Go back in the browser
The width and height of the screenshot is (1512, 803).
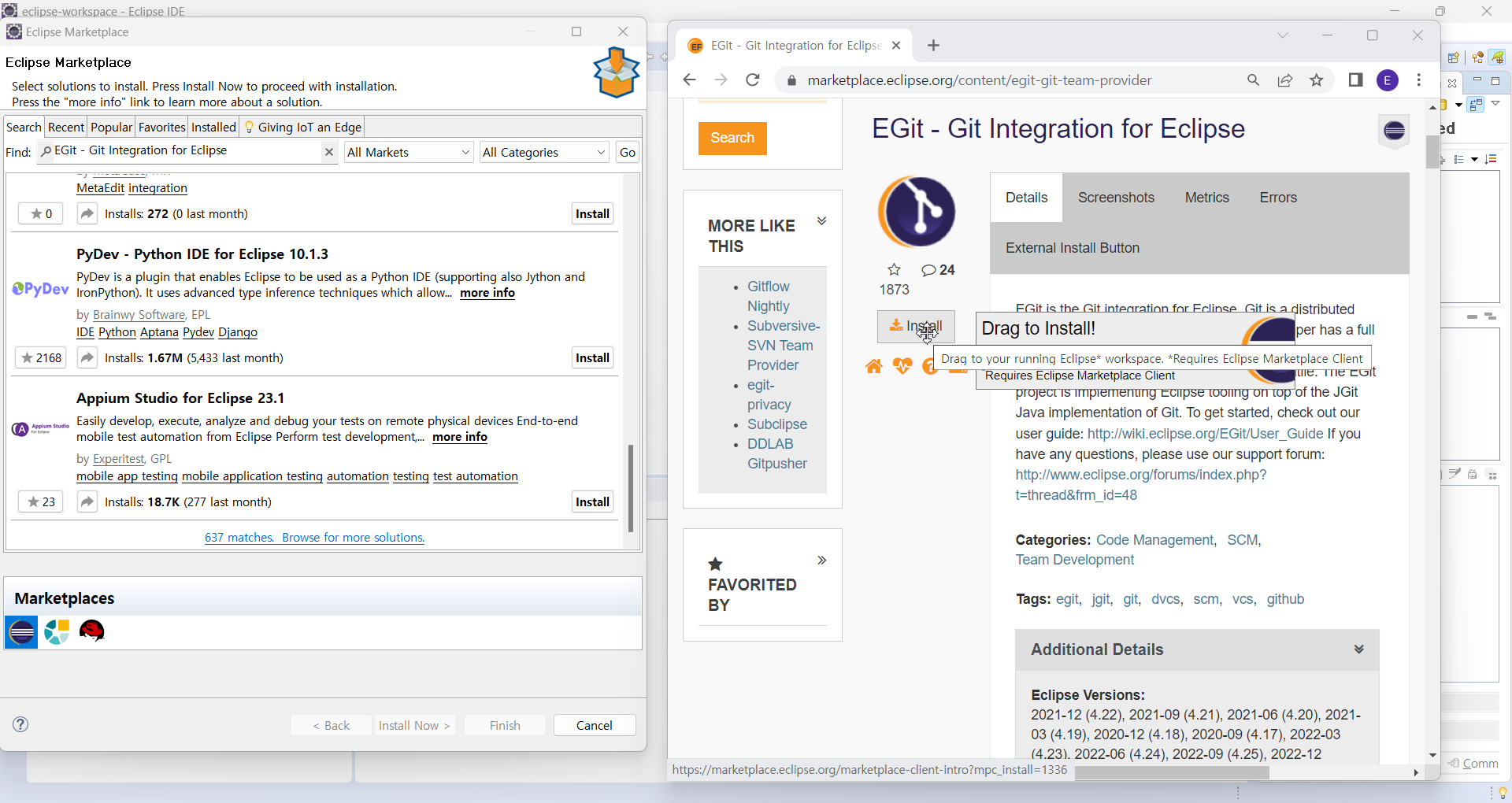(x=689, y=80)
